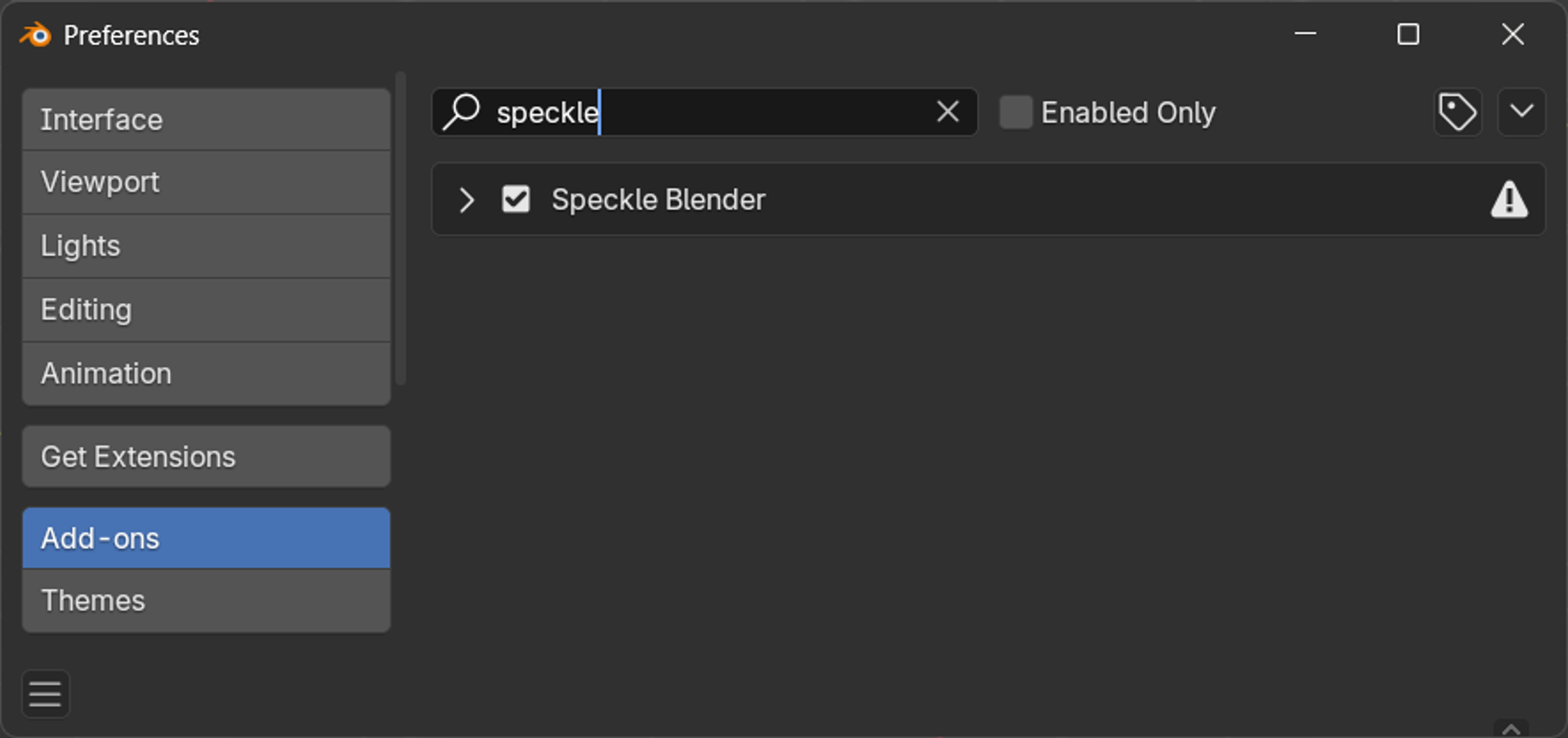1568x738 pixels.
Task: Click the region expand arrow at bottom right
Action: (1511, 728)
